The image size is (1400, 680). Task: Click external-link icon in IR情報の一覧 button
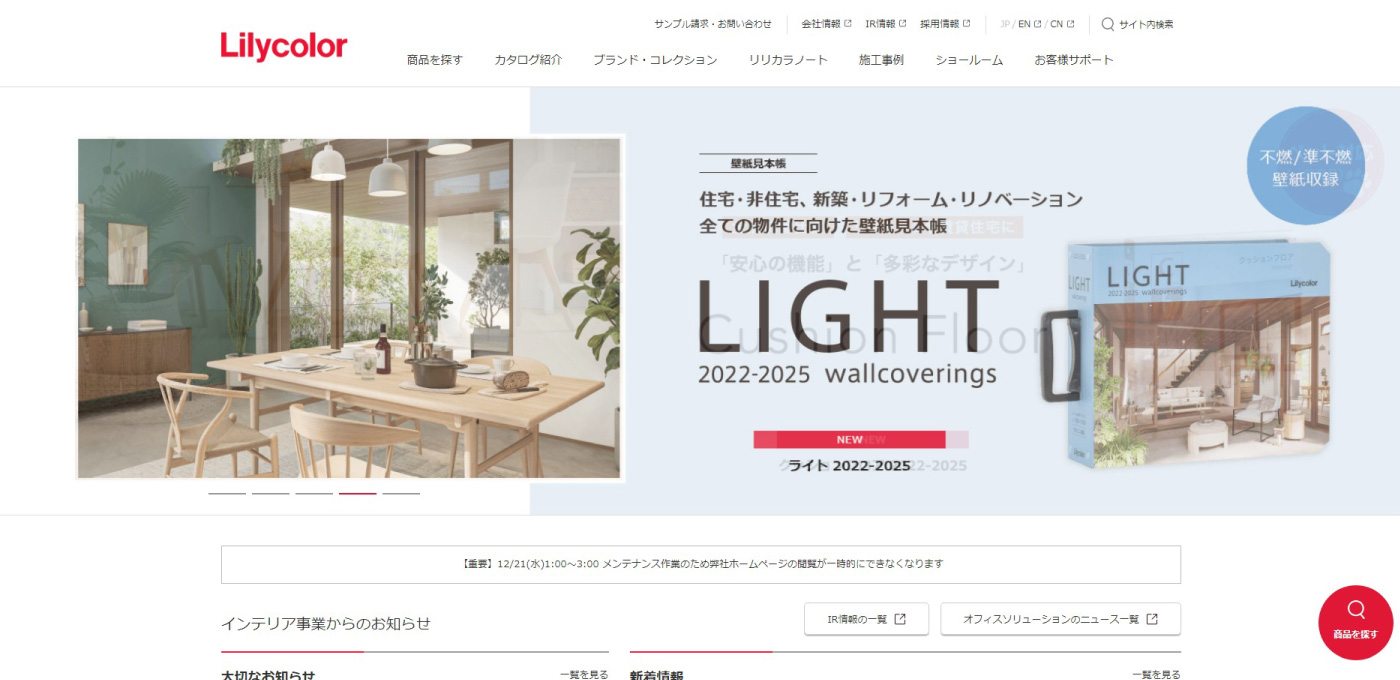[x=900, y=619]
